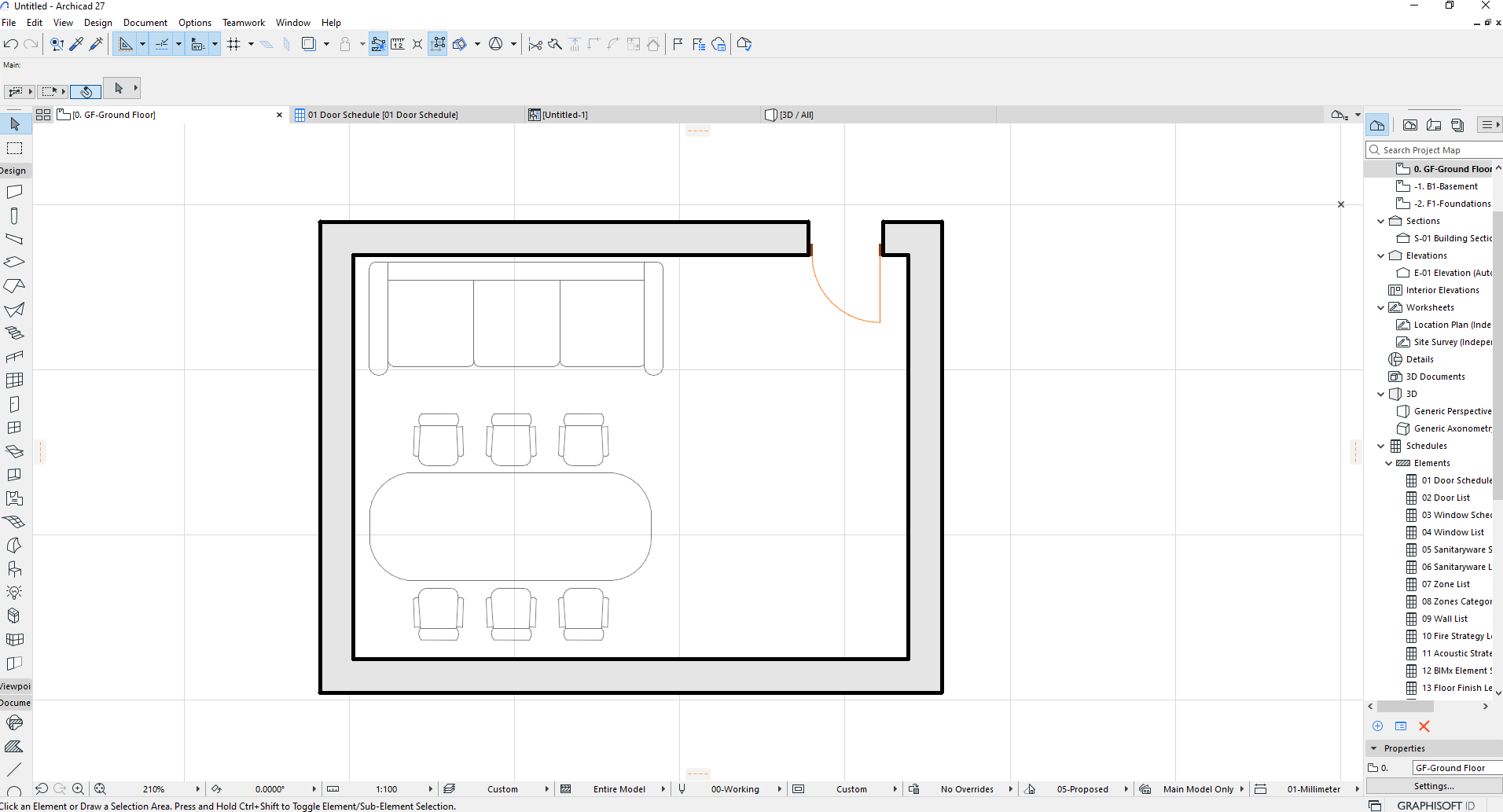
Task: Click the Undo arrow icon
Action: 11,44
